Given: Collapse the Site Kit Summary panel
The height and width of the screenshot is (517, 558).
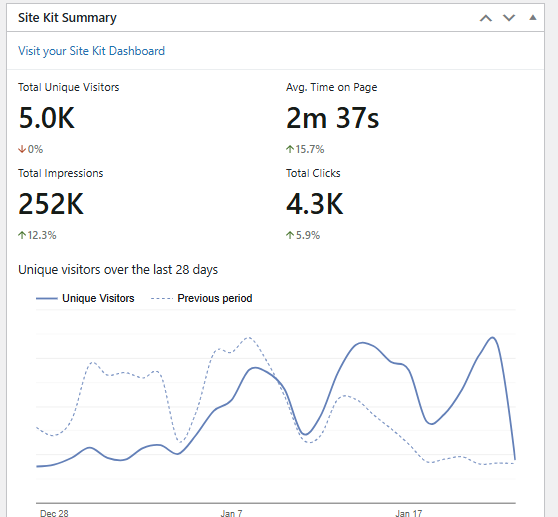Looking at the screenshot, I should pos(533,17).
